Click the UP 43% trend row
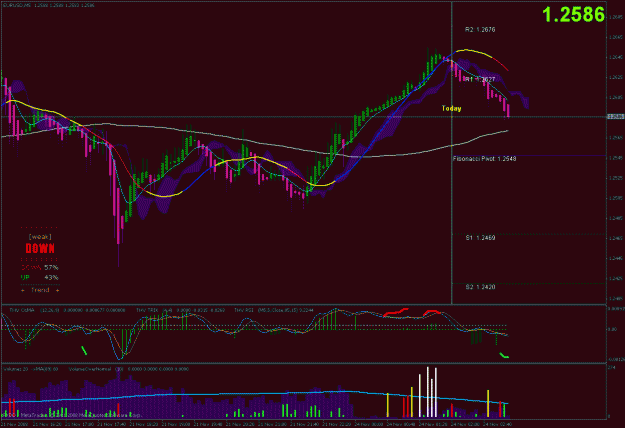This screenshot has width=625, height=428. click(39, 277)
